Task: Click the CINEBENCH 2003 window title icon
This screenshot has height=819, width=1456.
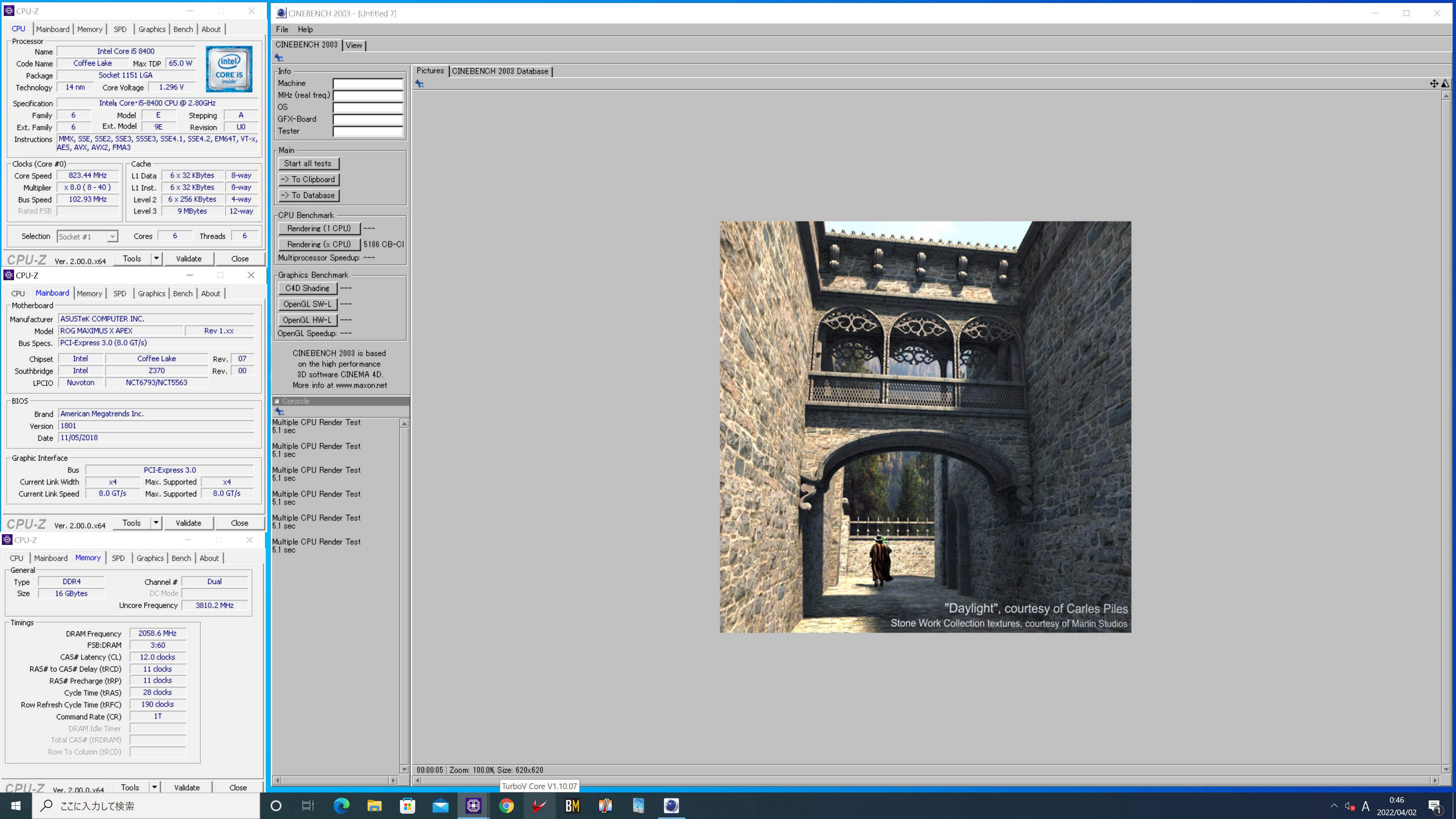Action: click(x=281, y=13)
